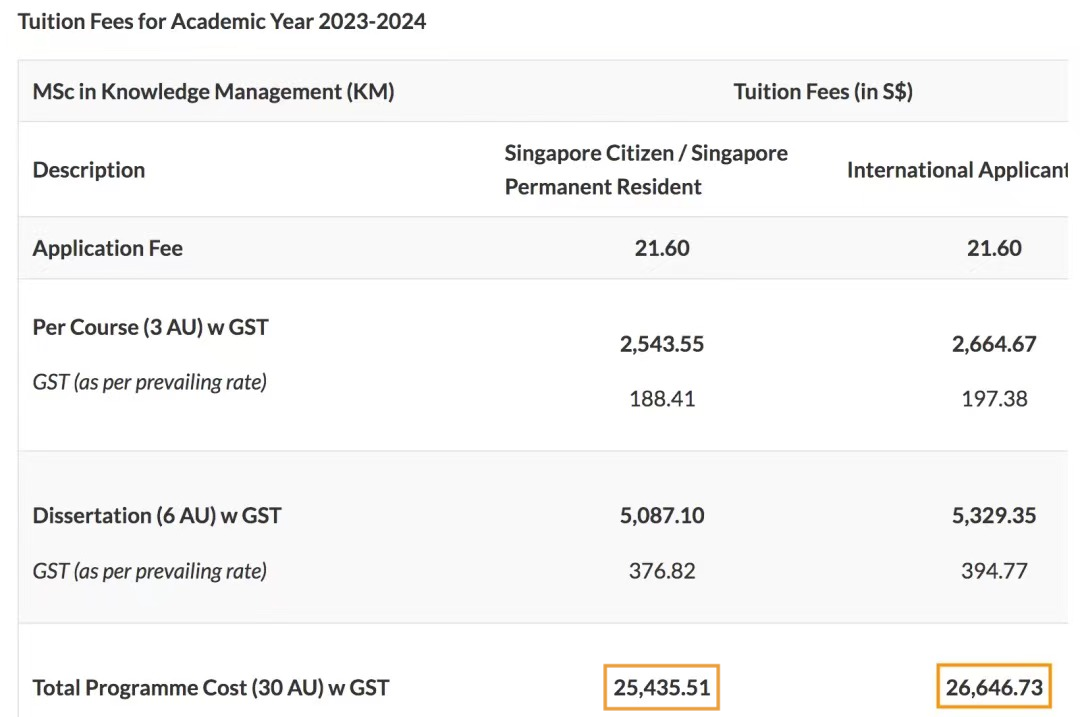Select the Application Fee row label

(x=108, y=248)
